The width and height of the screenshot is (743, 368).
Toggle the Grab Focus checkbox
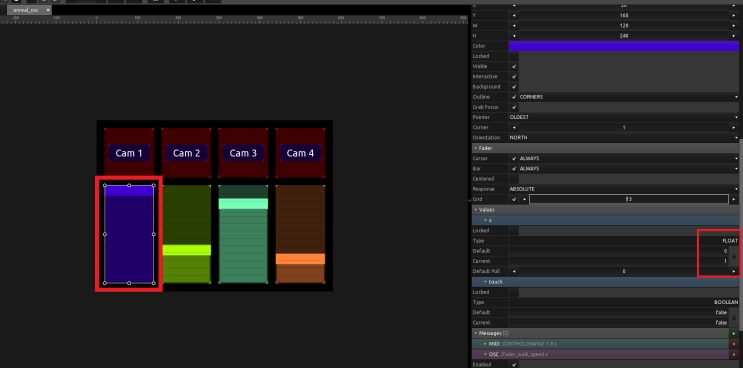point(514,107)
